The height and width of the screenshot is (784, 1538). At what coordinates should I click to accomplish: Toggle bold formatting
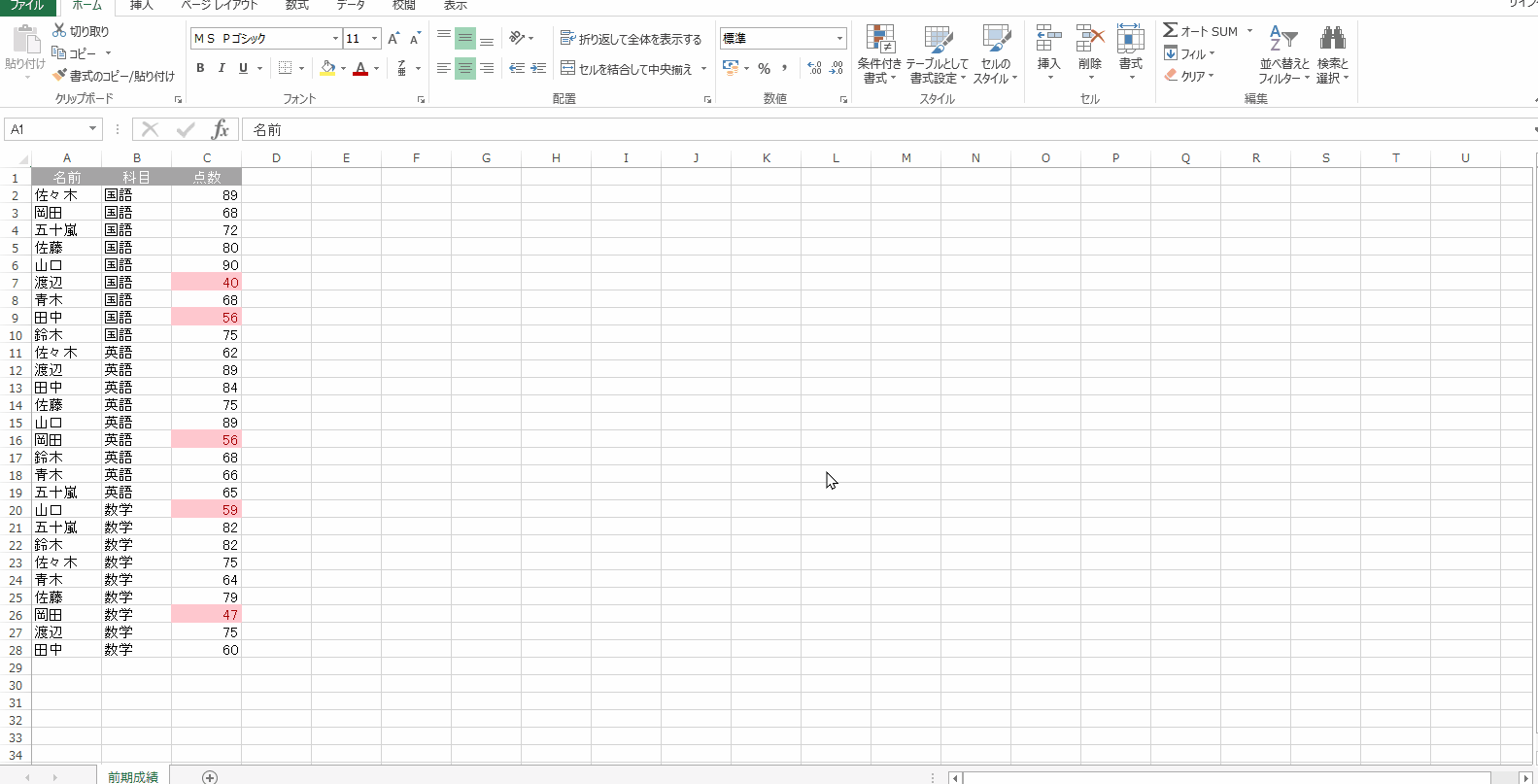200,68
